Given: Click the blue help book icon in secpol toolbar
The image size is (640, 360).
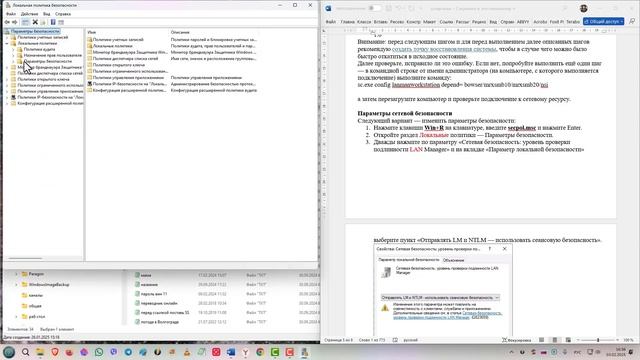Looking at the screenshot, I should 53,22.
